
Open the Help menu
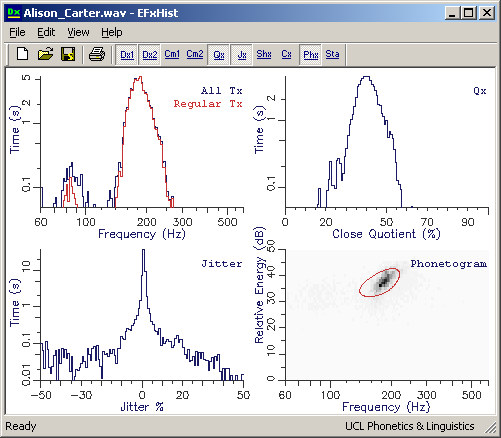(x=112, y=32)
